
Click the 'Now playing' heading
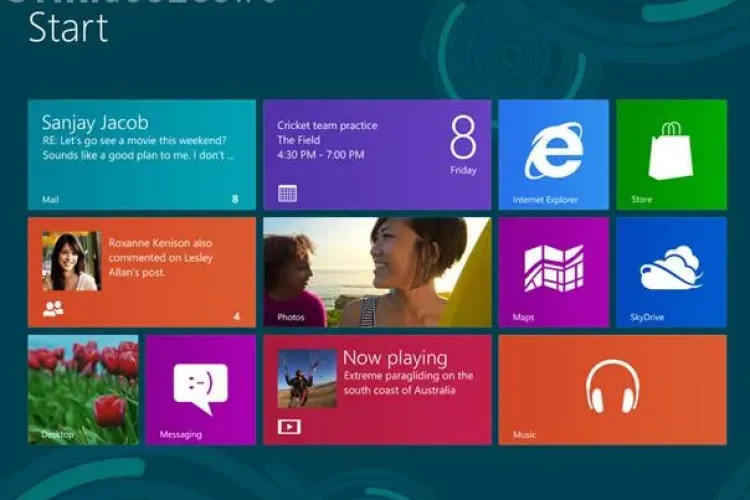[395, 358]
